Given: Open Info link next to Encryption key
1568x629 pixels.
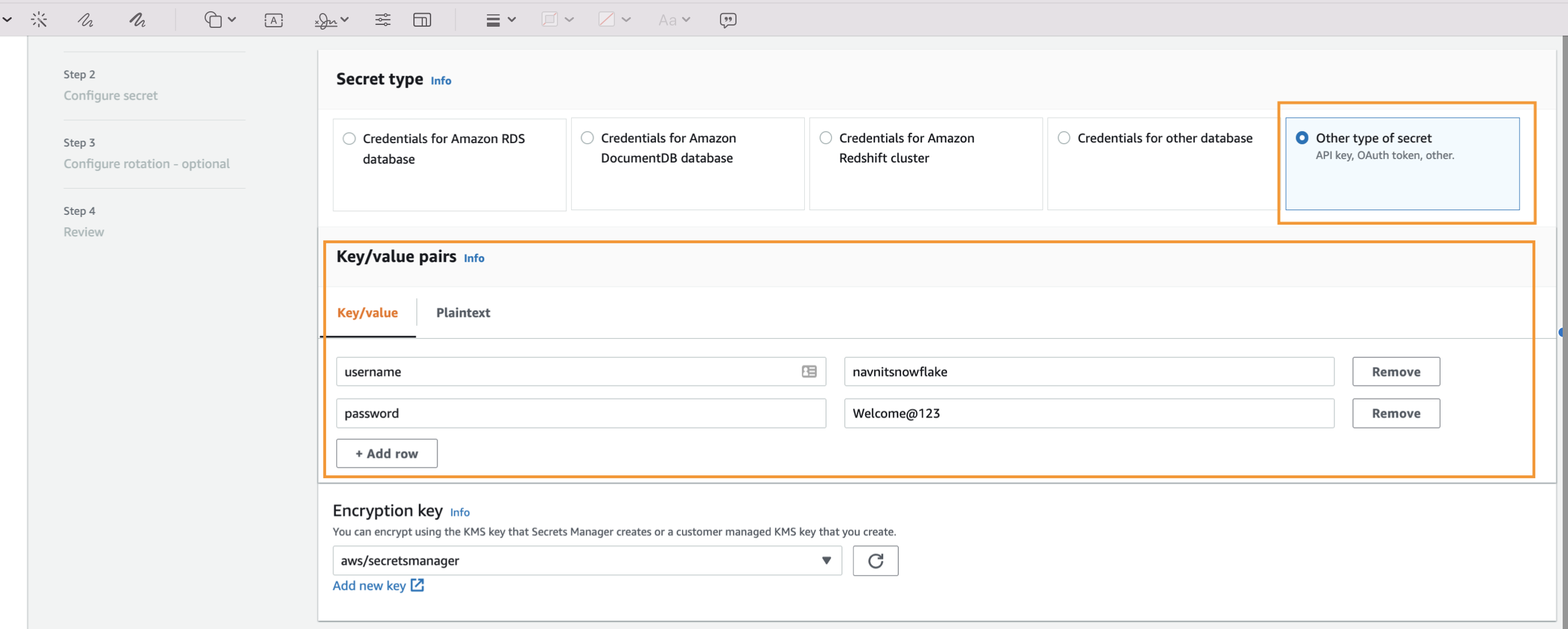Looking at the screenshot, I should tap(460, 512).
